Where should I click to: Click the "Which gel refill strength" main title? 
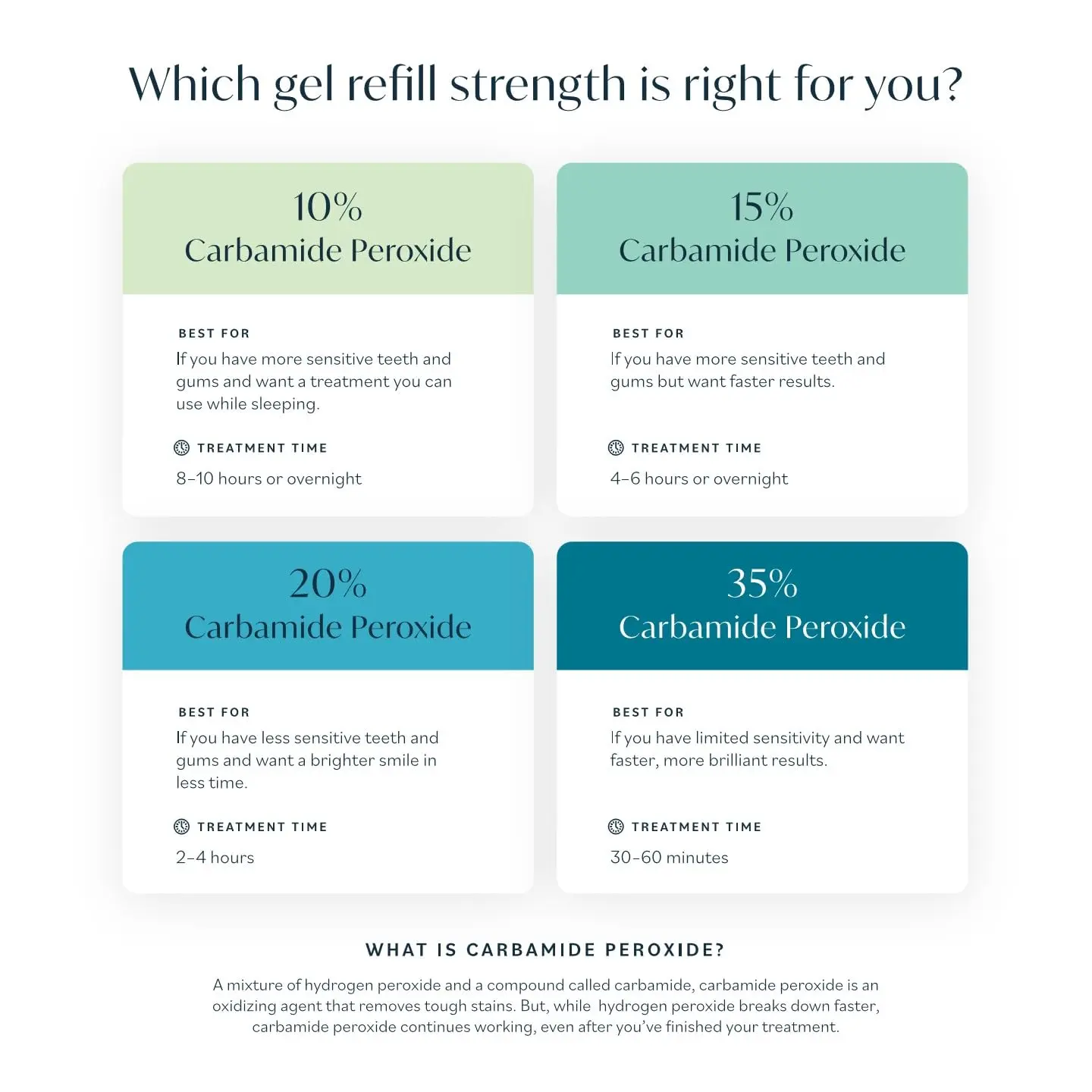[545, 84]
